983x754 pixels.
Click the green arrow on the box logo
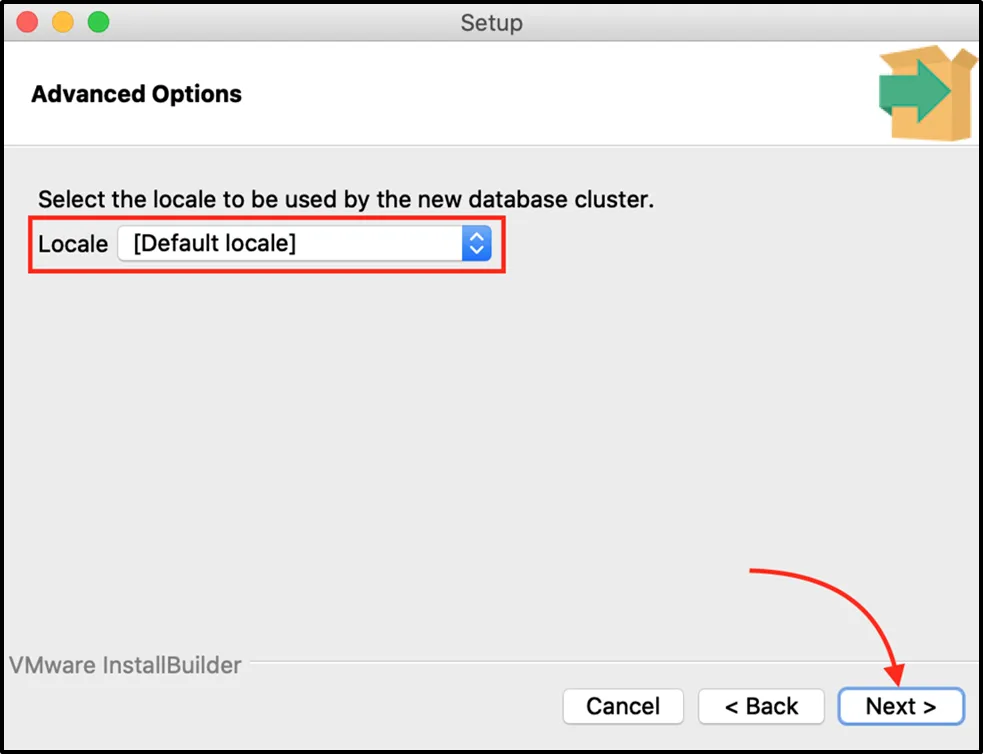(x=914, y=92)
